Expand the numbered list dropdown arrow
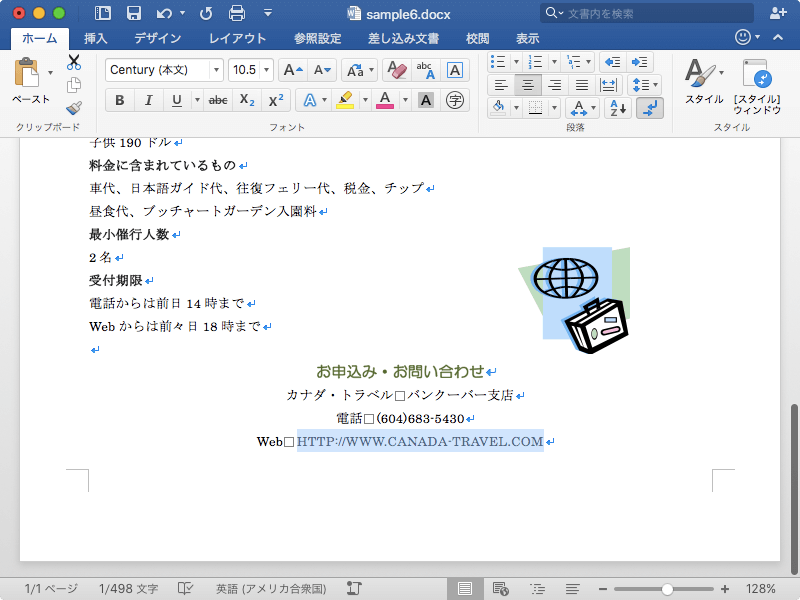 pos(555,62)
